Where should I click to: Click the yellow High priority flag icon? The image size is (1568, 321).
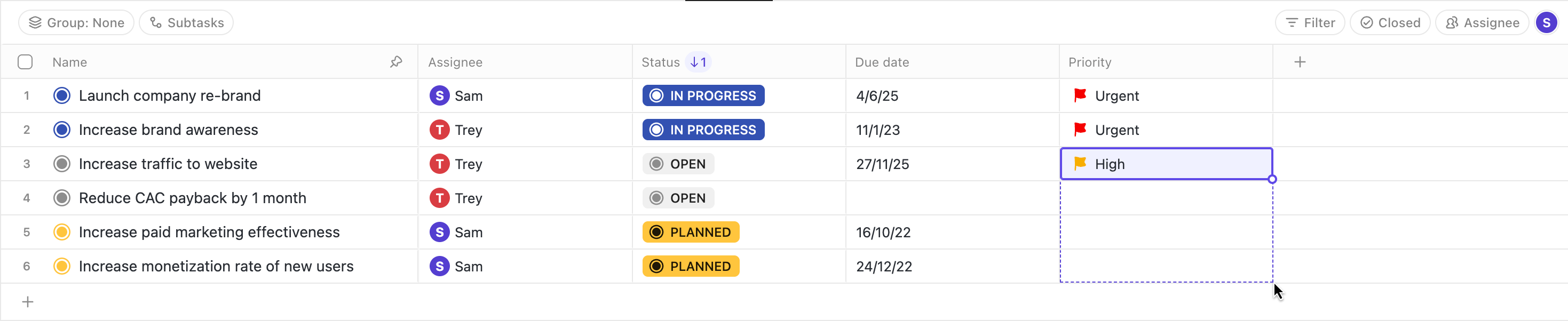(1080, 164)
